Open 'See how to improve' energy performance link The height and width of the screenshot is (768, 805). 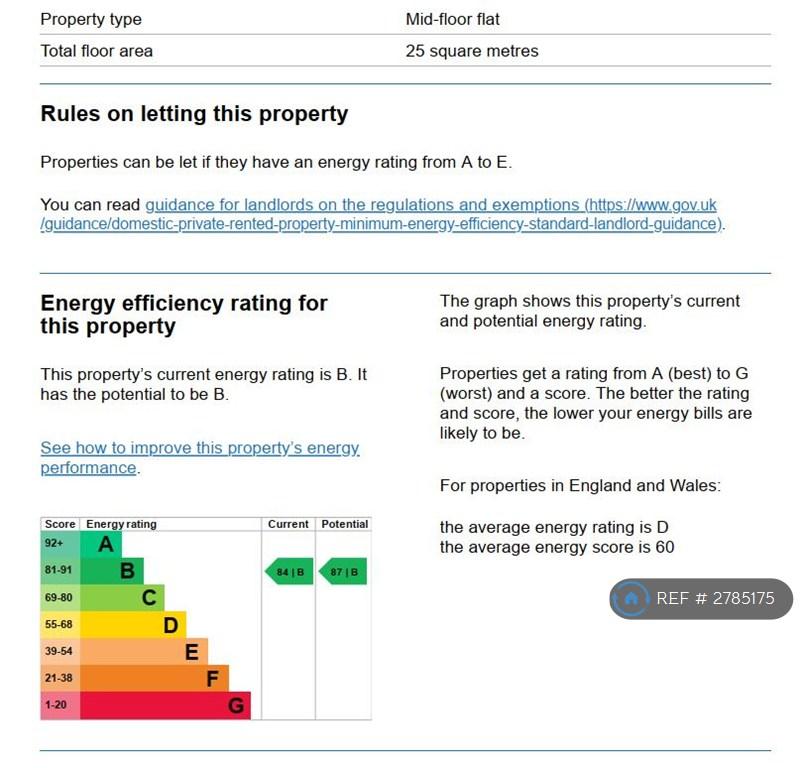[x=200, y=457]
